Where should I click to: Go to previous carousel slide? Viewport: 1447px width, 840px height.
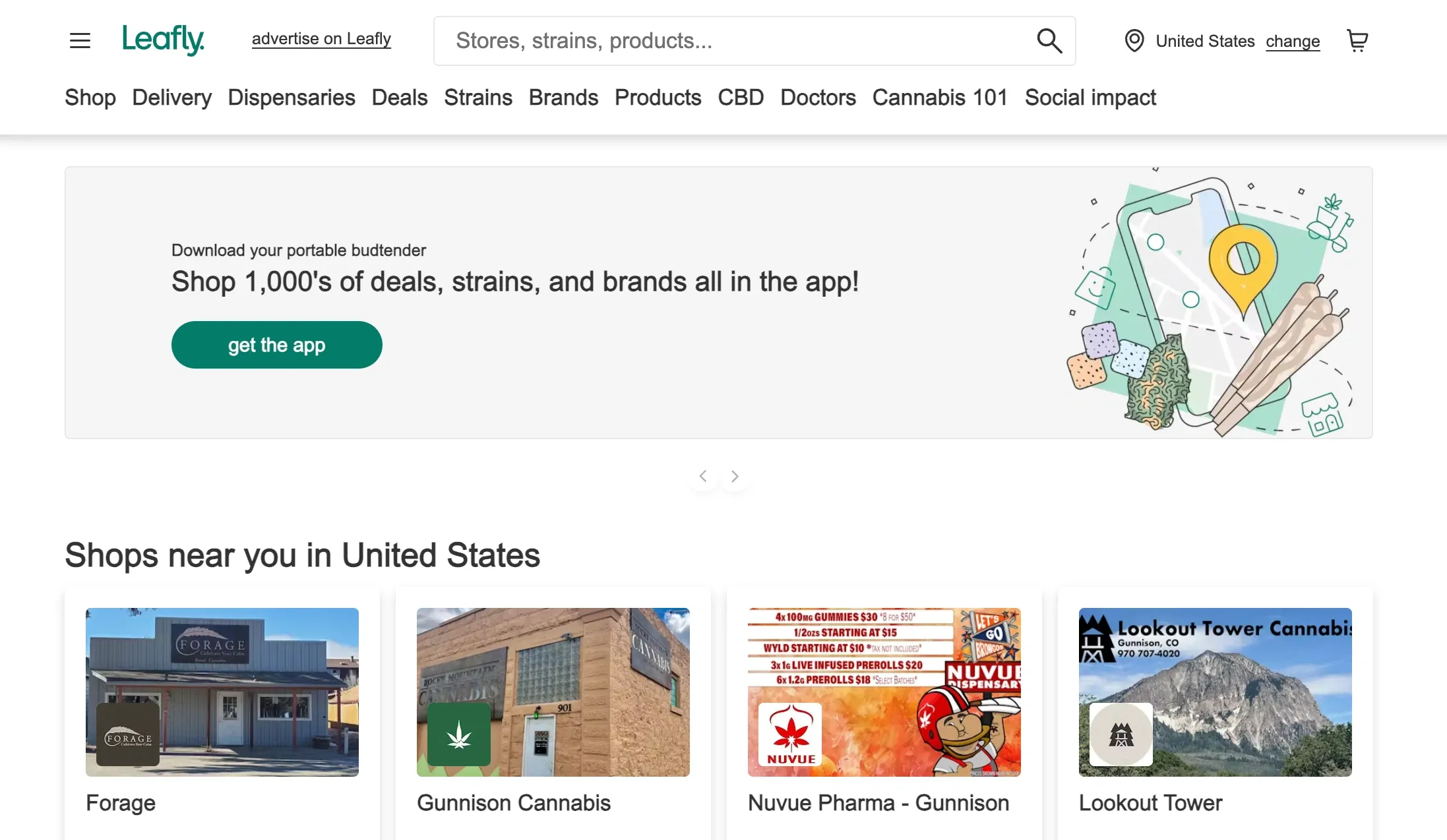(x=703, y=476)
